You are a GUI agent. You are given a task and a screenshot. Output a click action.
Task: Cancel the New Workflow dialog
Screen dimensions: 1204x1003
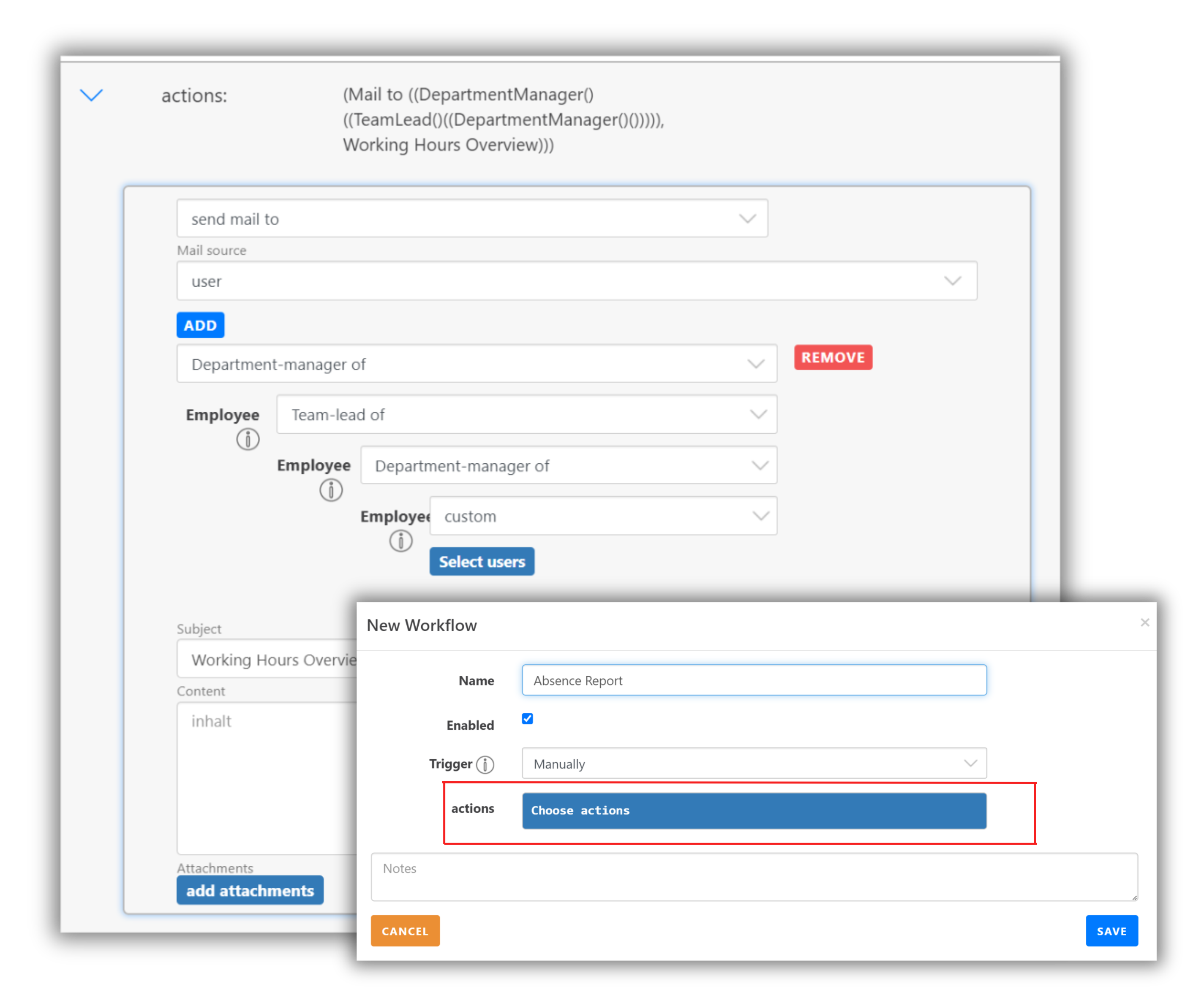point(405,931)
